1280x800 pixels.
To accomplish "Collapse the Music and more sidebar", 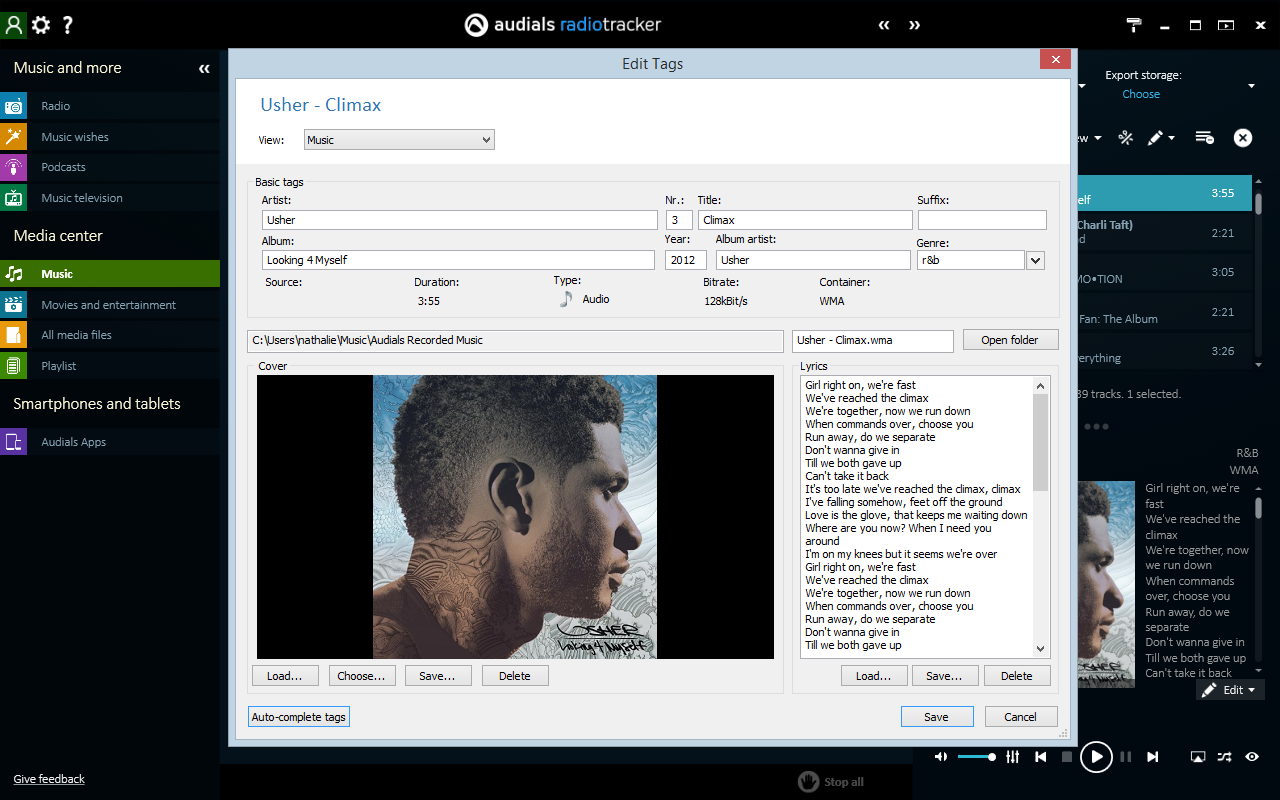I will click(204, 69).
